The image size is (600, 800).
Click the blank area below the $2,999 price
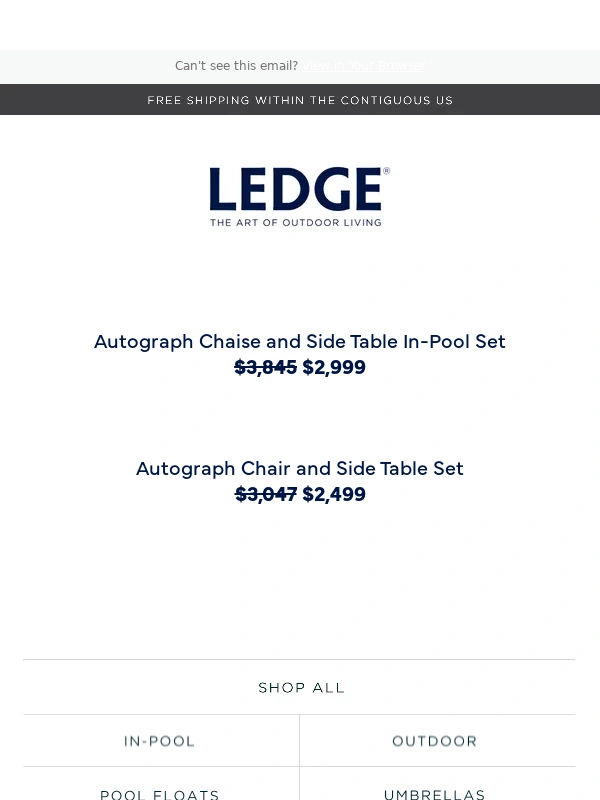[300, 415]
